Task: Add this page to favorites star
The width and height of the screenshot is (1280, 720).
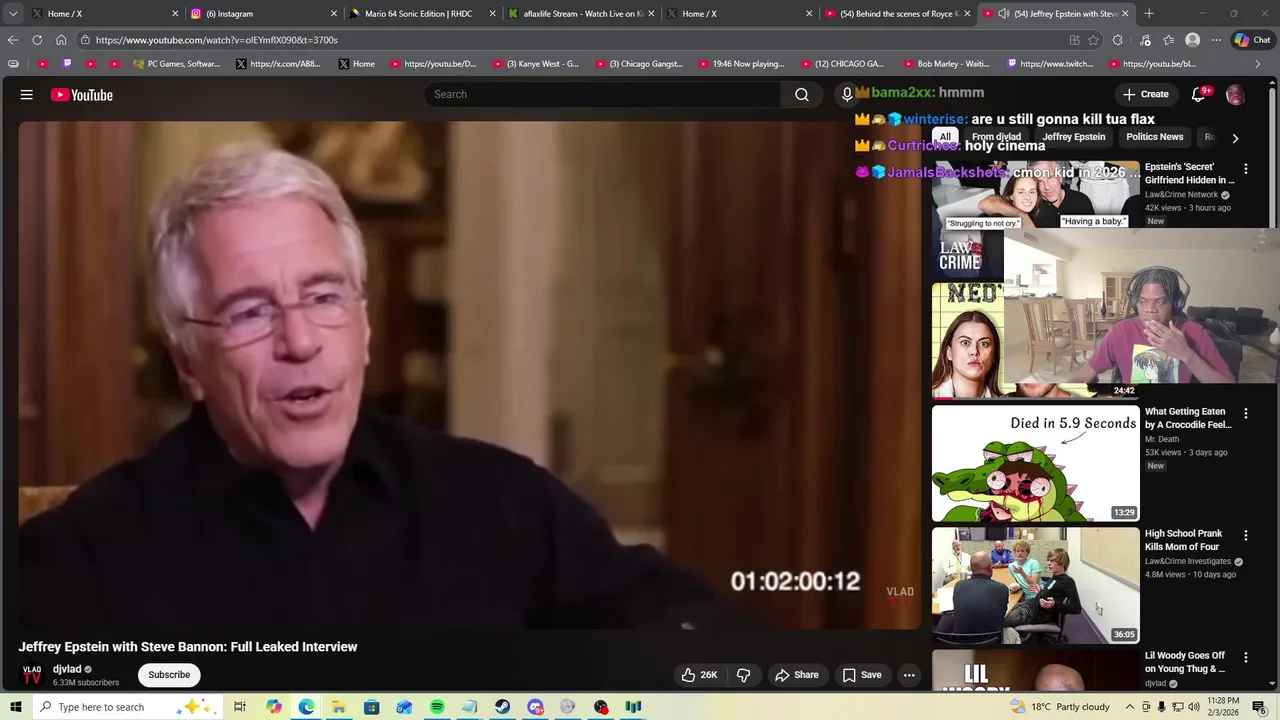Action: point(1093,40)
